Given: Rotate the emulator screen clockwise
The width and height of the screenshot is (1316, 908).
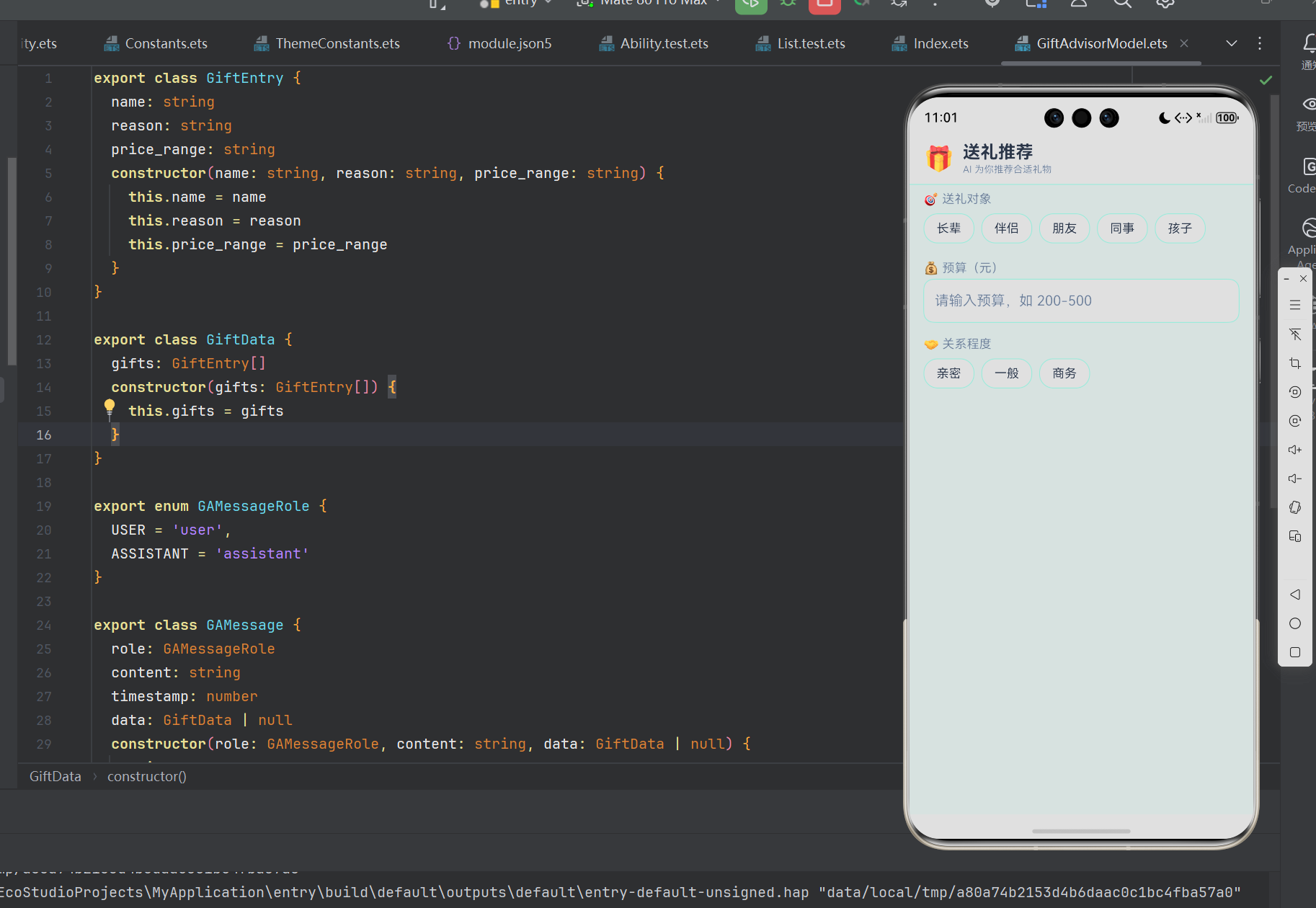Looking at the screenshot, I should (x=1295, y=421).
